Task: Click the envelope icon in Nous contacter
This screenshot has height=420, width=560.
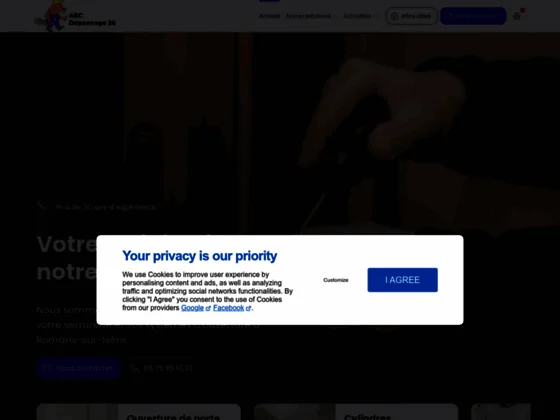Action: [x=47, y=368]
